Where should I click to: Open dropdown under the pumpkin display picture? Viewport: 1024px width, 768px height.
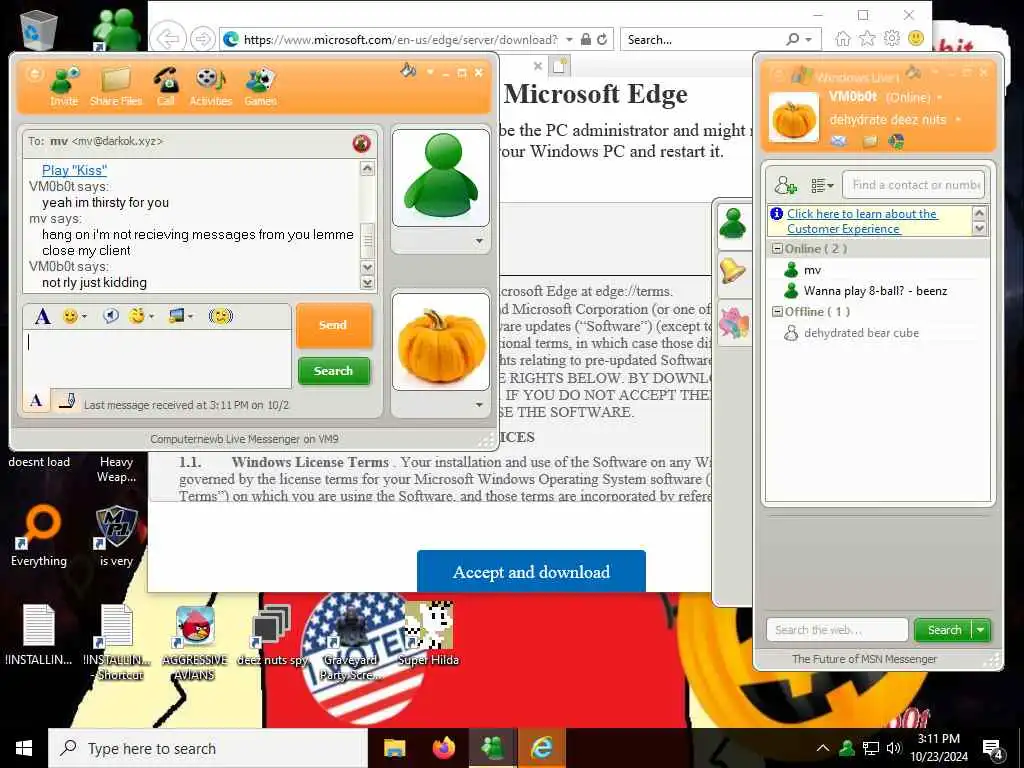click(x=479, y=405)
